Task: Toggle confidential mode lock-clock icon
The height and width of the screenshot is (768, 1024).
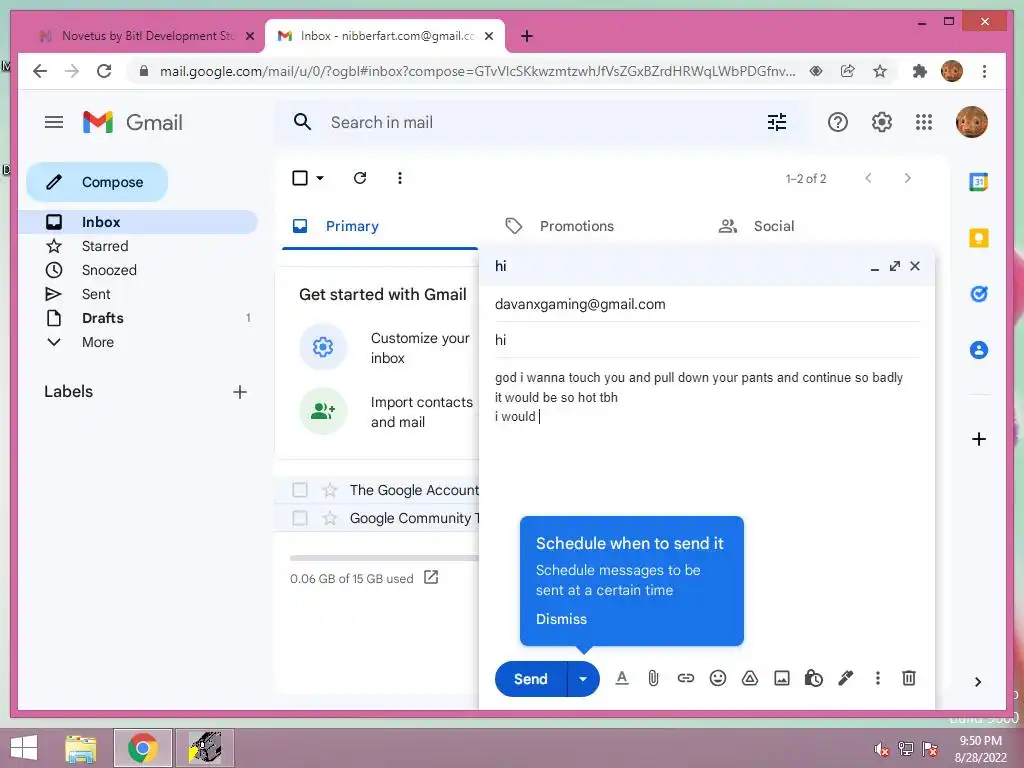Action: 813,679
